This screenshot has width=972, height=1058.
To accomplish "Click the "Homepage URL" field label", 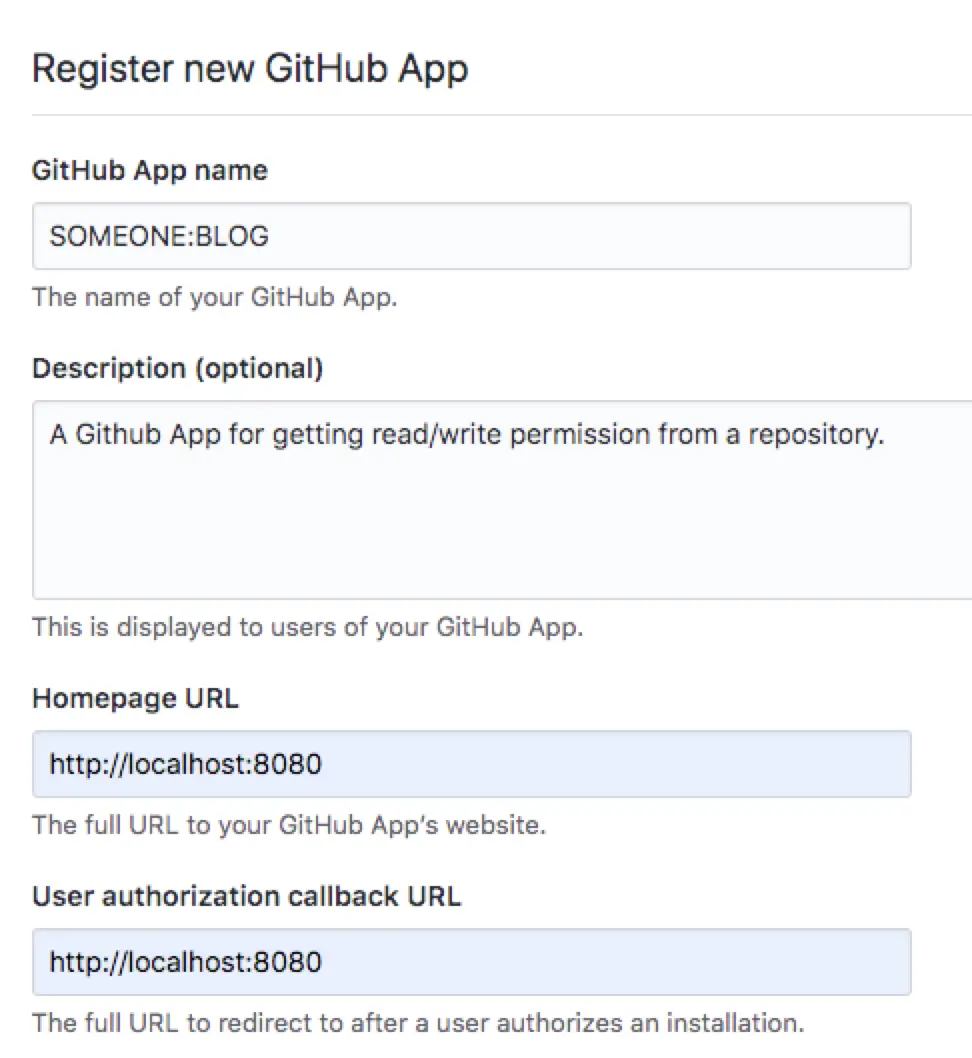I will point(135,698).
